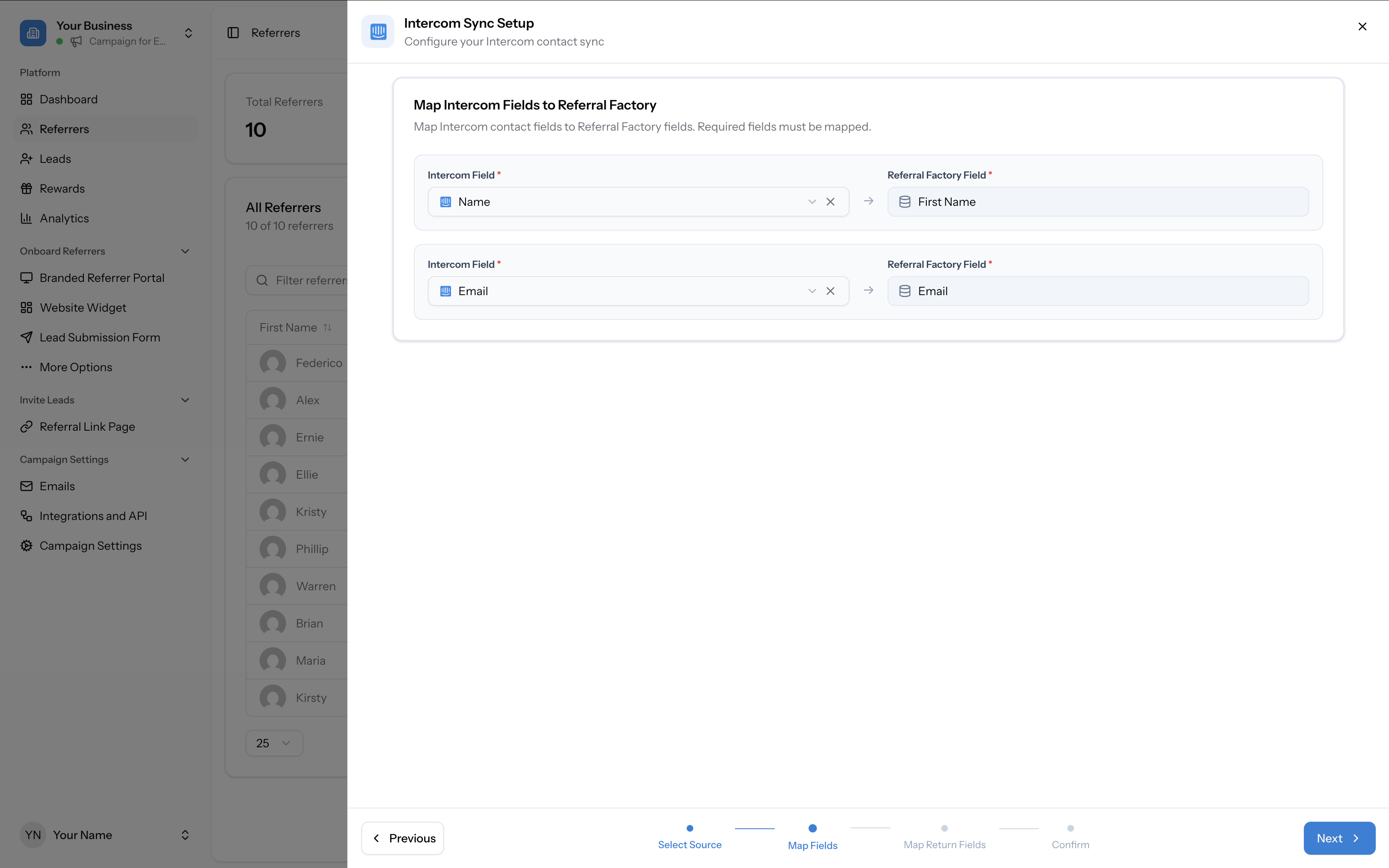Open the Lead Submission Form

pyautogui.click(x=100, y=337)
